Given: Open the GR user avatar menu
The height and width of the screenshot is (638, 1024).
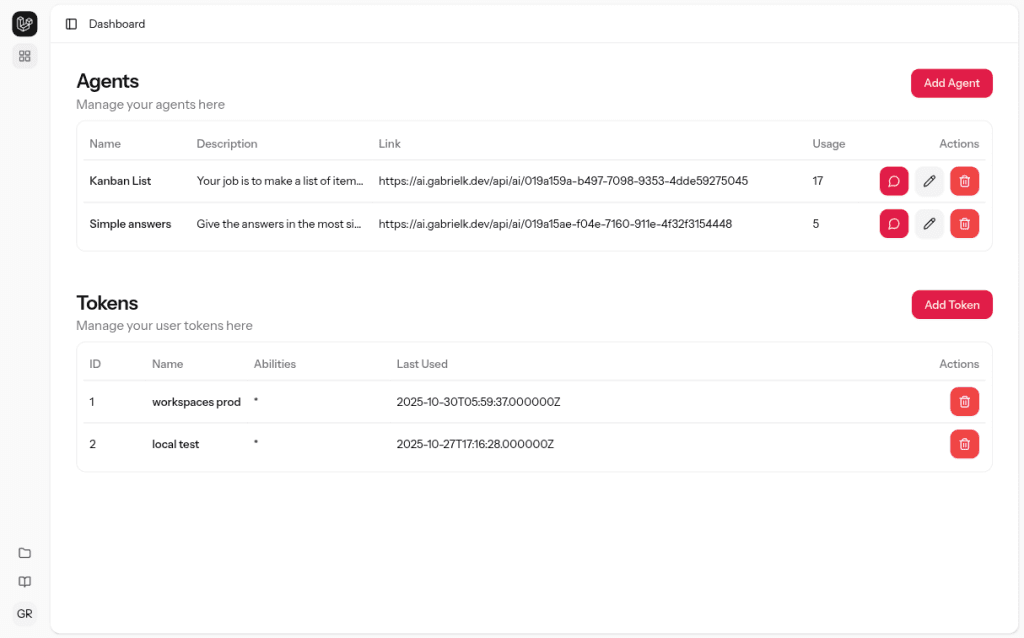Looking at the screenshot, I should pyautogui.click(x=25, y=614).
